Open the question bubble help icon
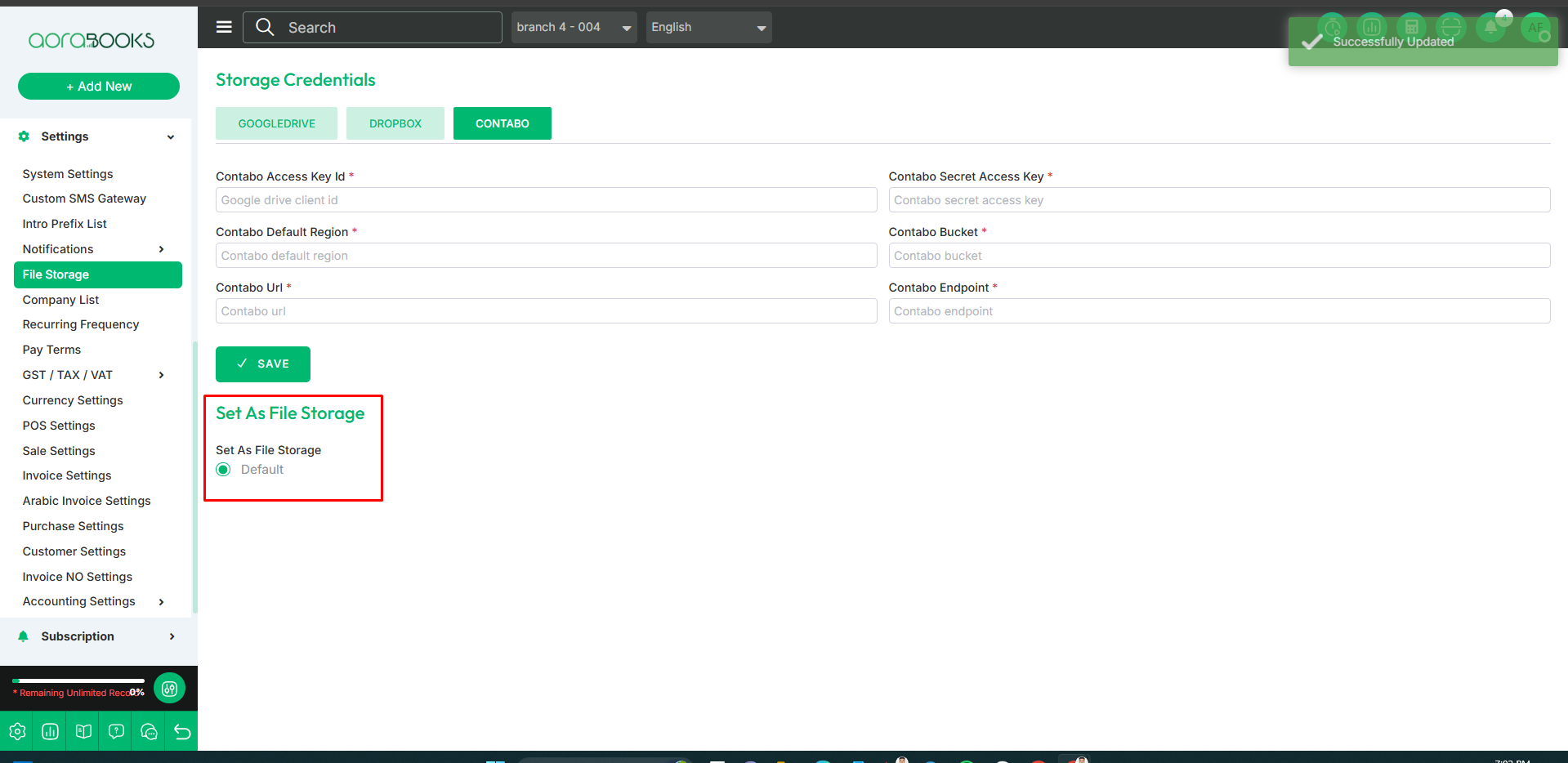1568x763 pixels. coord(116,731)
